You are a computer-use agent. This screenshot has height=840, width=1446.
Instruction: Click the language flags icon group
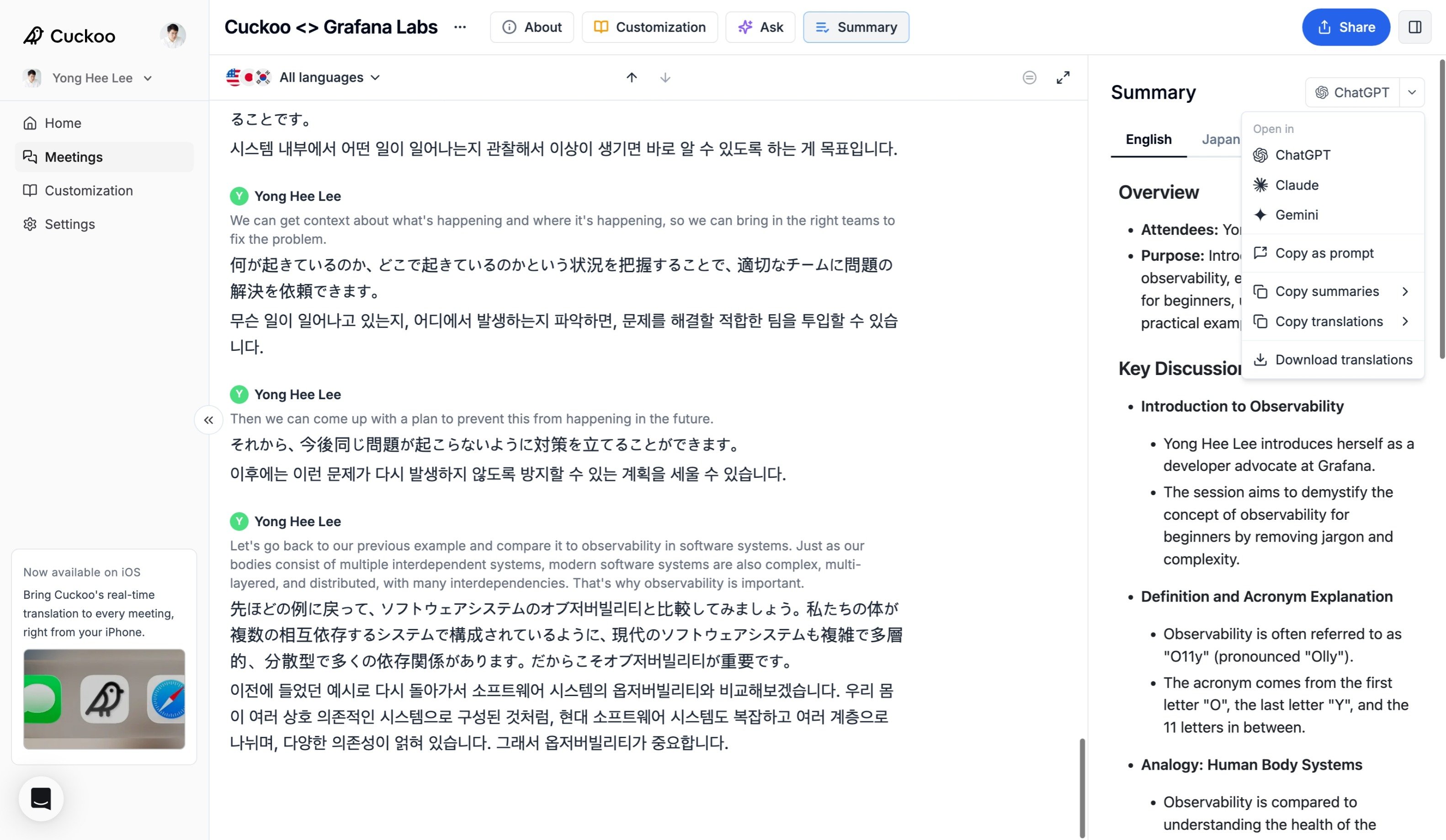pyautogui.click(x=248, y=77)
